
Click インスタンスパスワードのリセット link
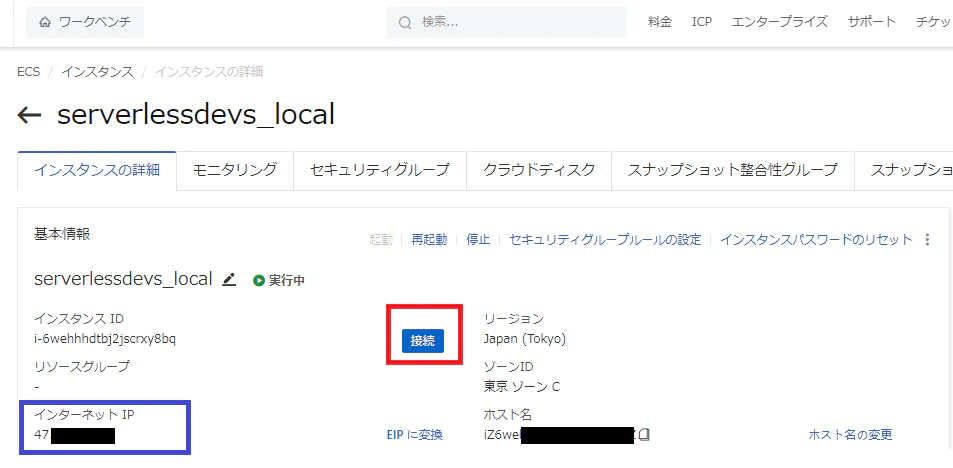tap(816, 239)
